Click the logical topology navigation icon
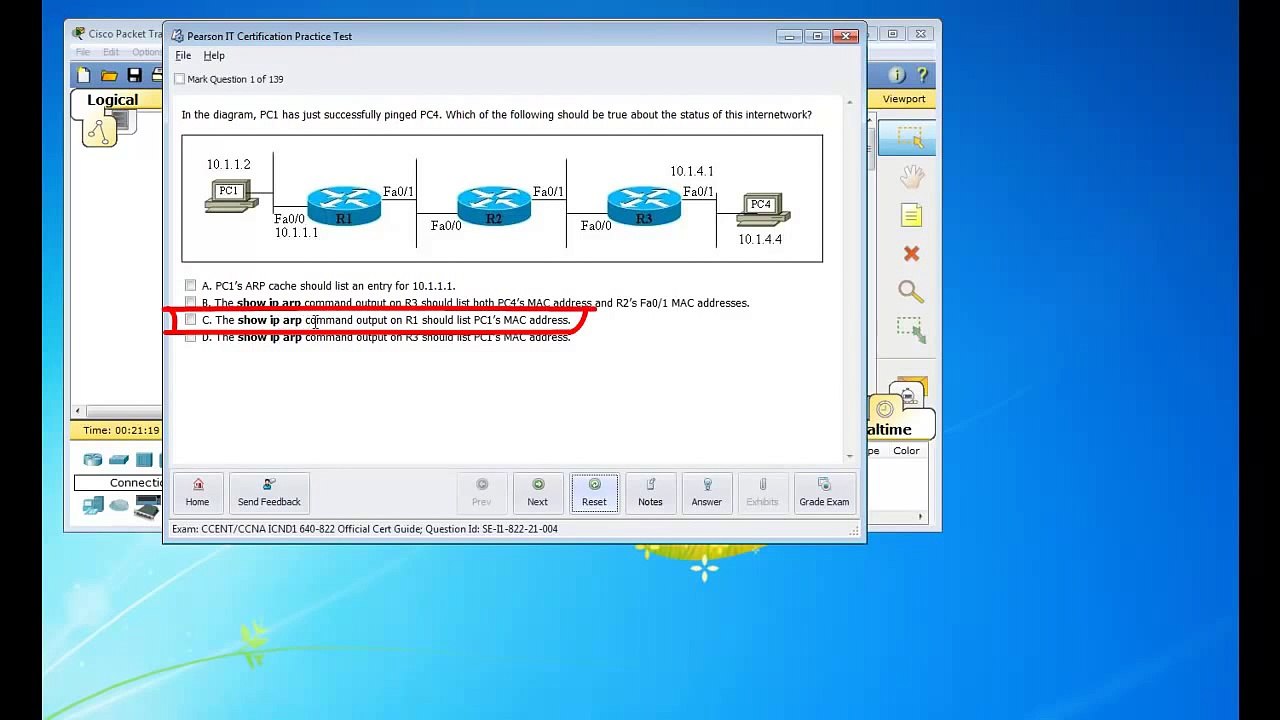This screenshot has height=720, width=1280. (99, 129)
